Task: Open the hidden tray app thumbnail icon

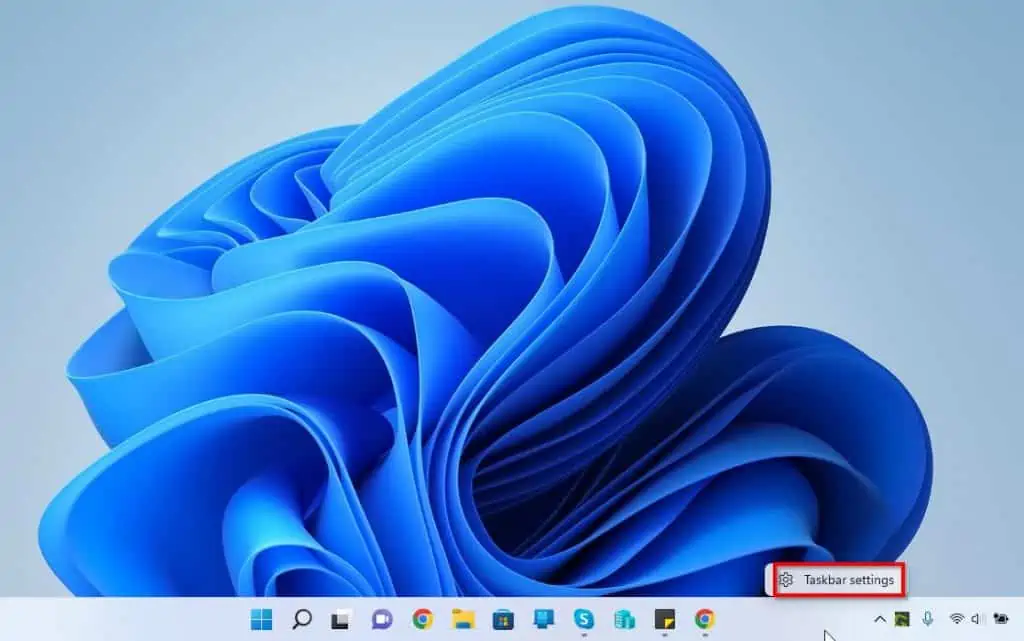Action: (x=901, y=618)
